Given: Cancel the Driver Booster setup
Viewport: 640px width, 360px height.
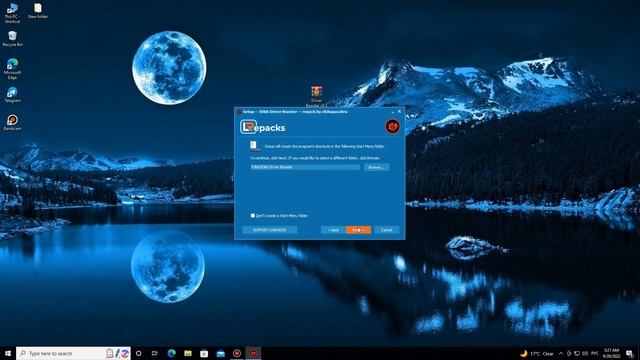Looking at the screenshot, I should click(x=387, y=230).
